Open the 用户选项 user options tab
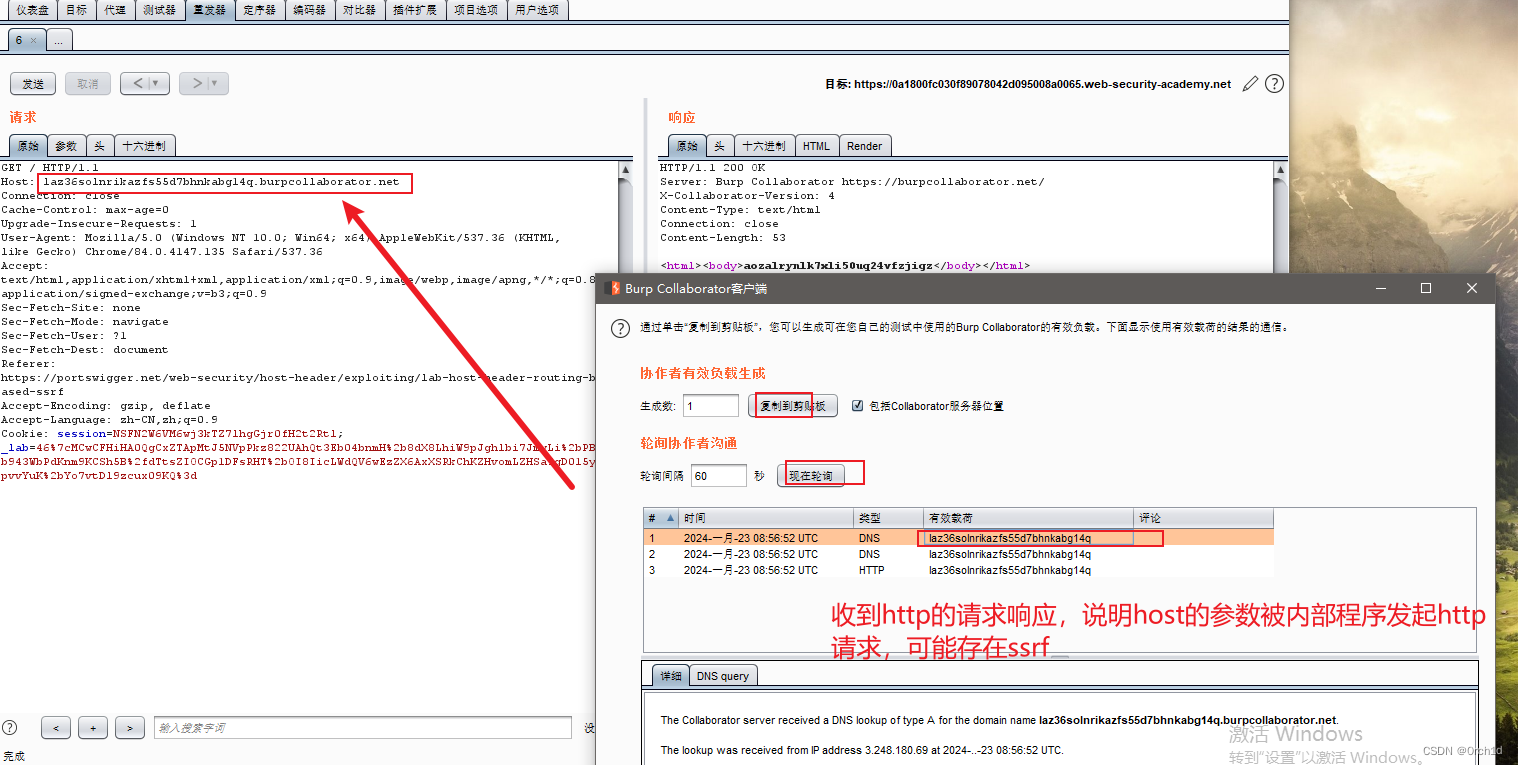Image resolution: width=1518 pixels, height=765 pixels. [x=538, y=10]
